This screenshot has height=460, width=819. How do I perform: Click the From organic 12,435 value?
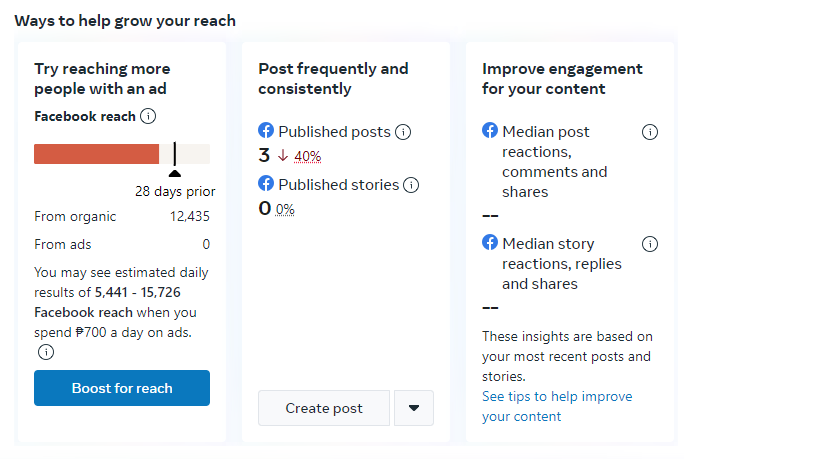(x=190, y=216)
